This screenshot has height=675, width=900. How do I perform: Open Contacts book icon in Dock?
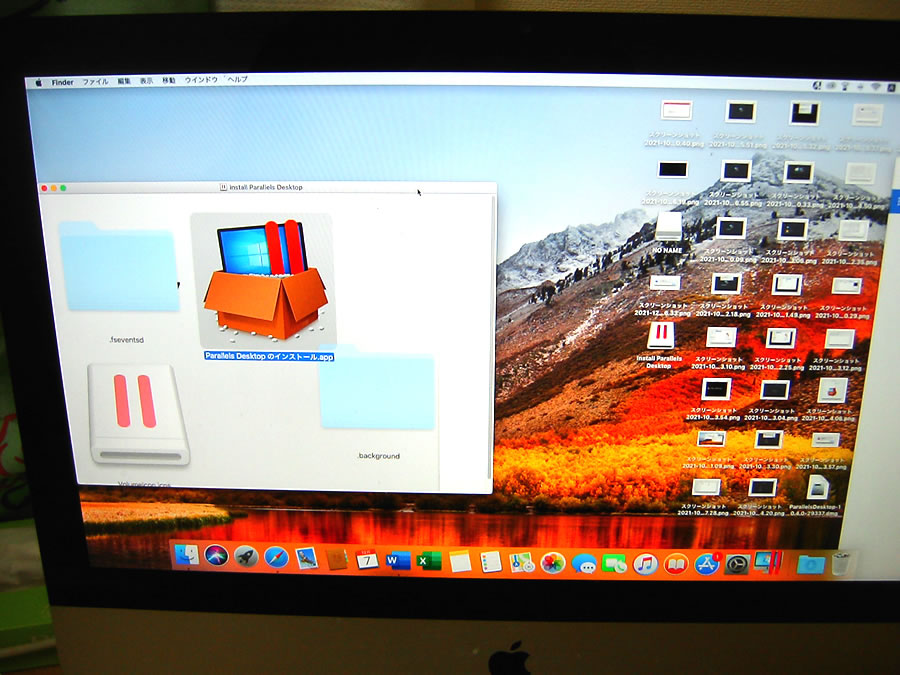[x=336, y=558]
